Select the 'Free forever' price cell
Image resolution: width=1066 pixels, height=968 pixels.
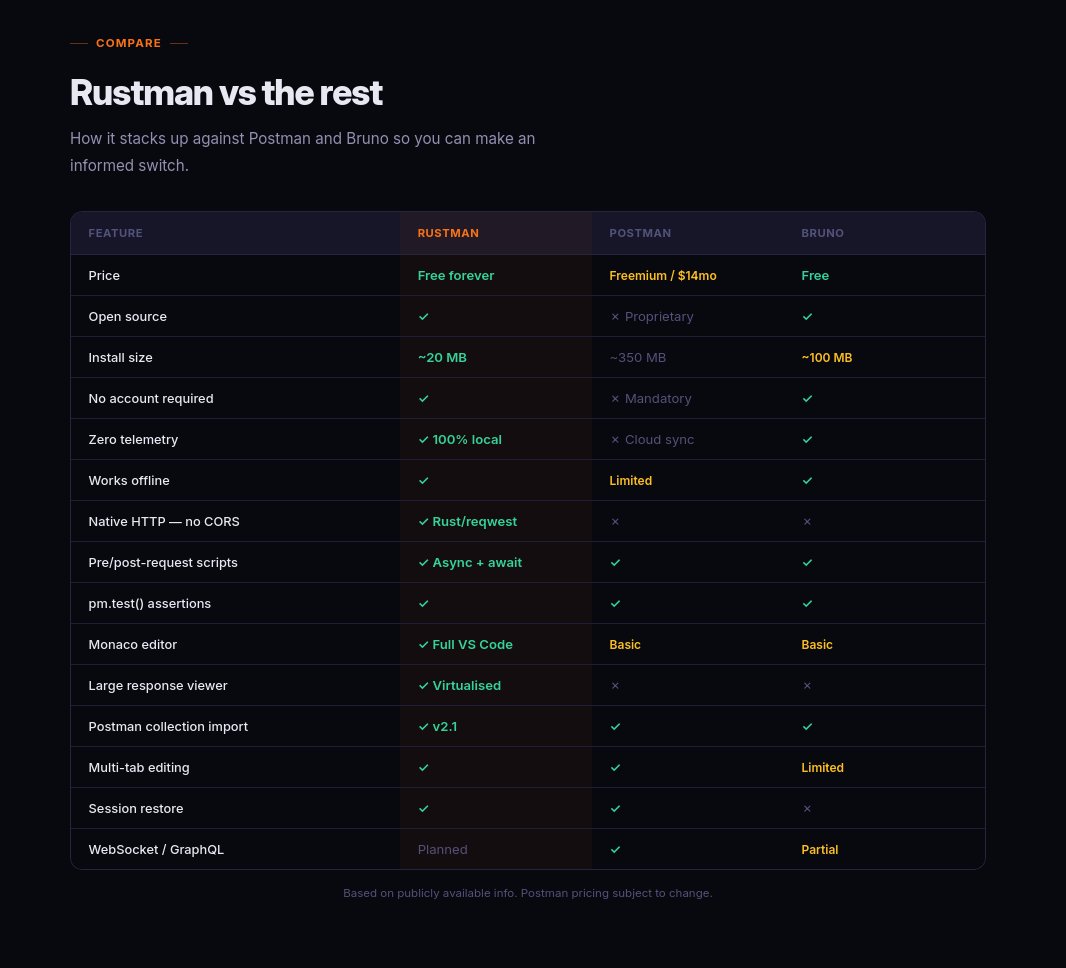tap(455, 275)
